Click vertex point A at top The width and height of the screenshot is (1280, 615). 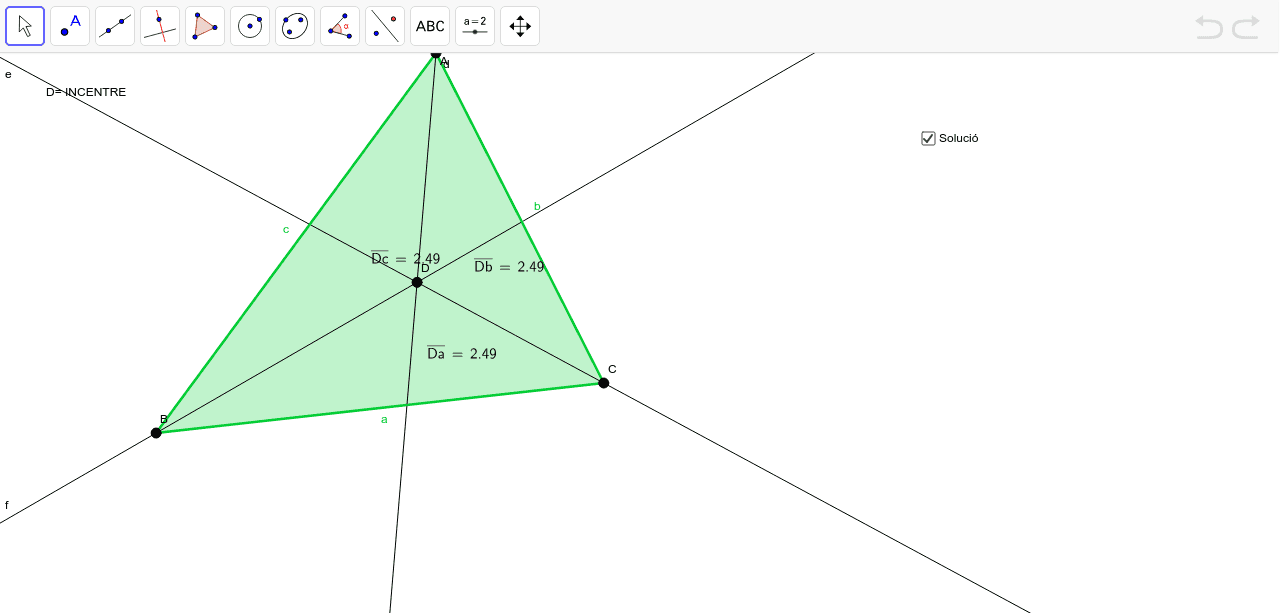point(436,54)
